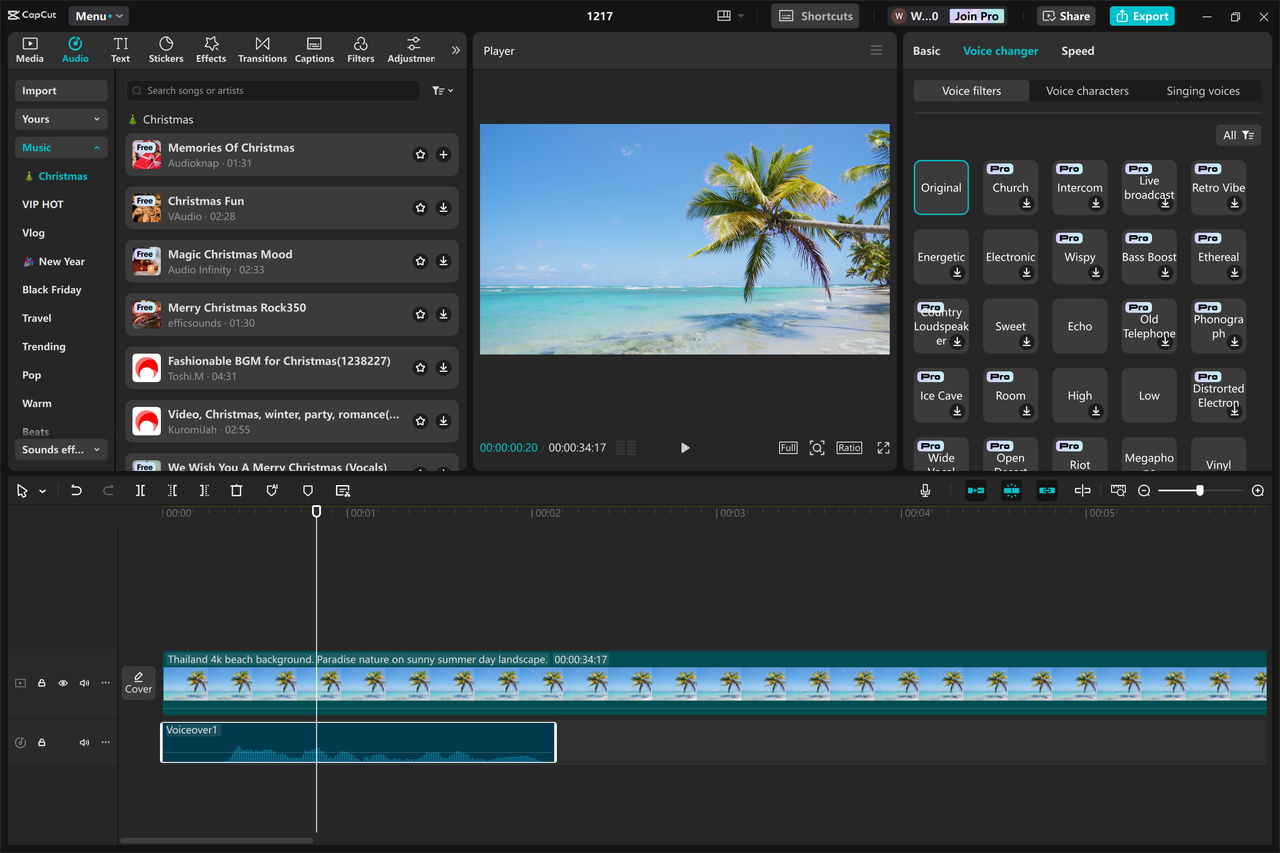Image resolution: width=1280 pixels, height=853 pixels.
Task: Zoom in the timeline
Action: 1258,491
